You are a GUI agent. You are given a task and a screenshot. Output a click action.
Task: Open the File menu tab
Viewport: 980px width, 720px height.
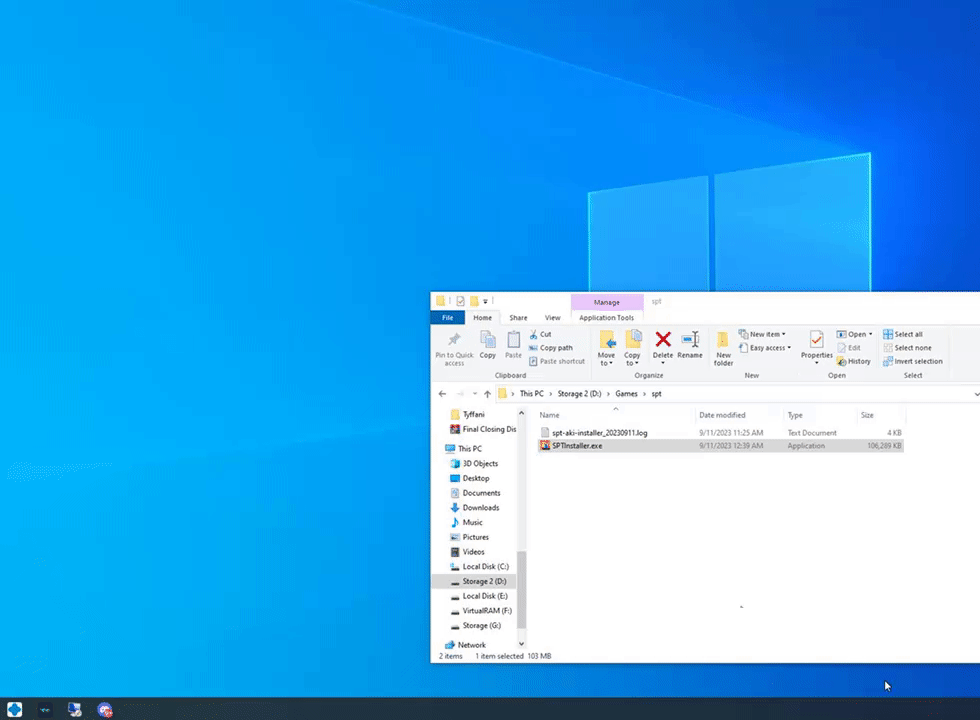[x=448, y=318]
